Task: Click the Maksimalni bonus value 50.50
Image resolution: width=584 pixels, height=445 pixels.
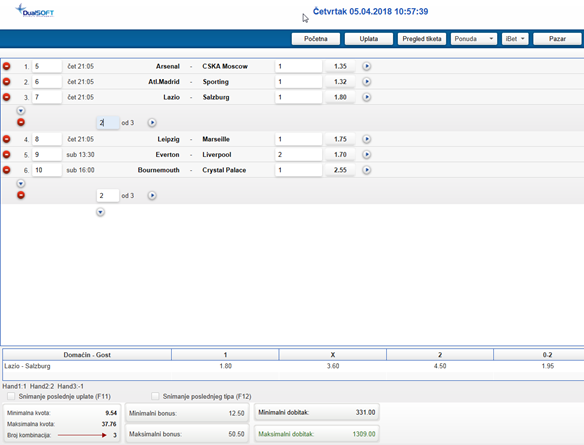Action: [x=236, y=434]
